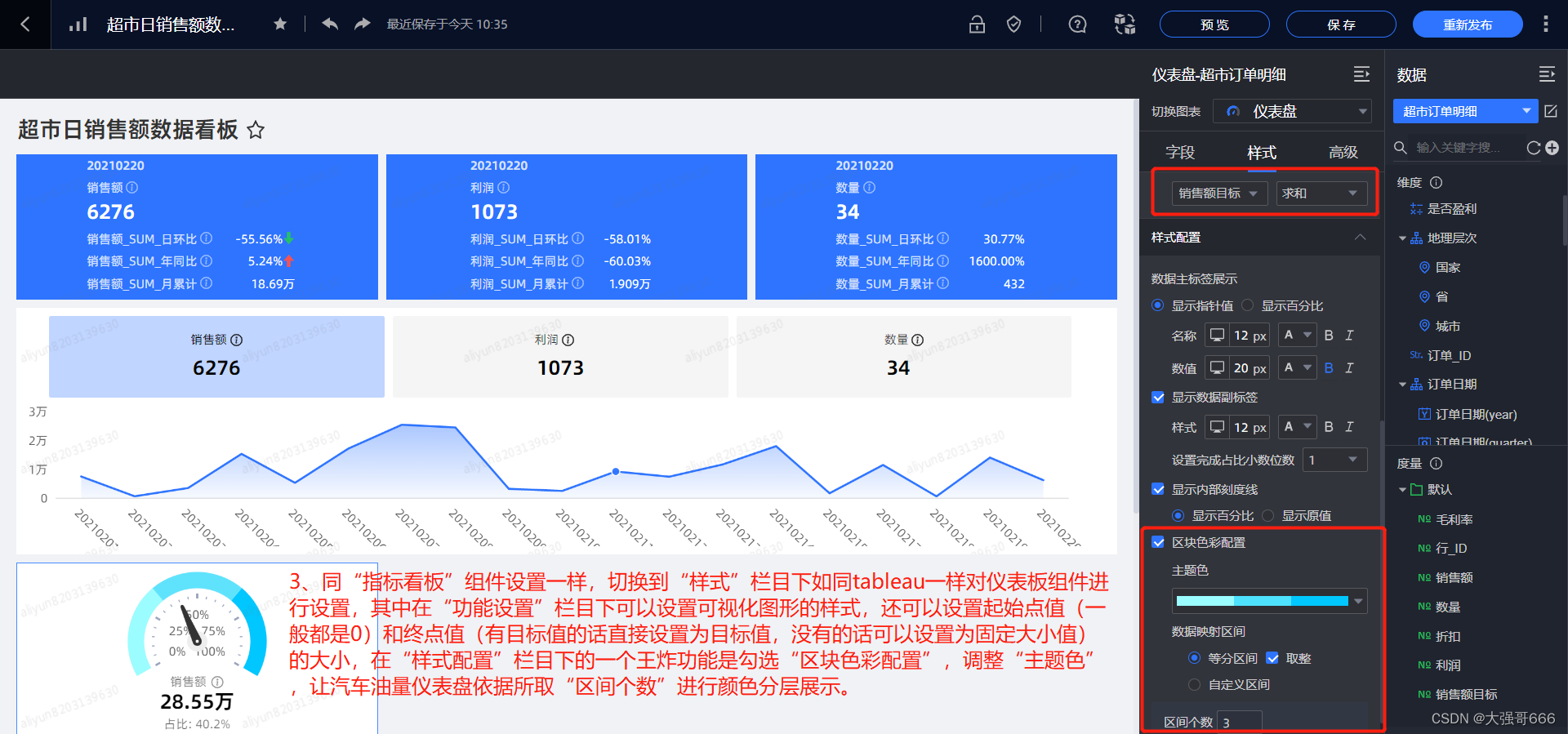Click info icon next to 度量
Viewport: 1568px width, 734px height.
pos(1437,464)
